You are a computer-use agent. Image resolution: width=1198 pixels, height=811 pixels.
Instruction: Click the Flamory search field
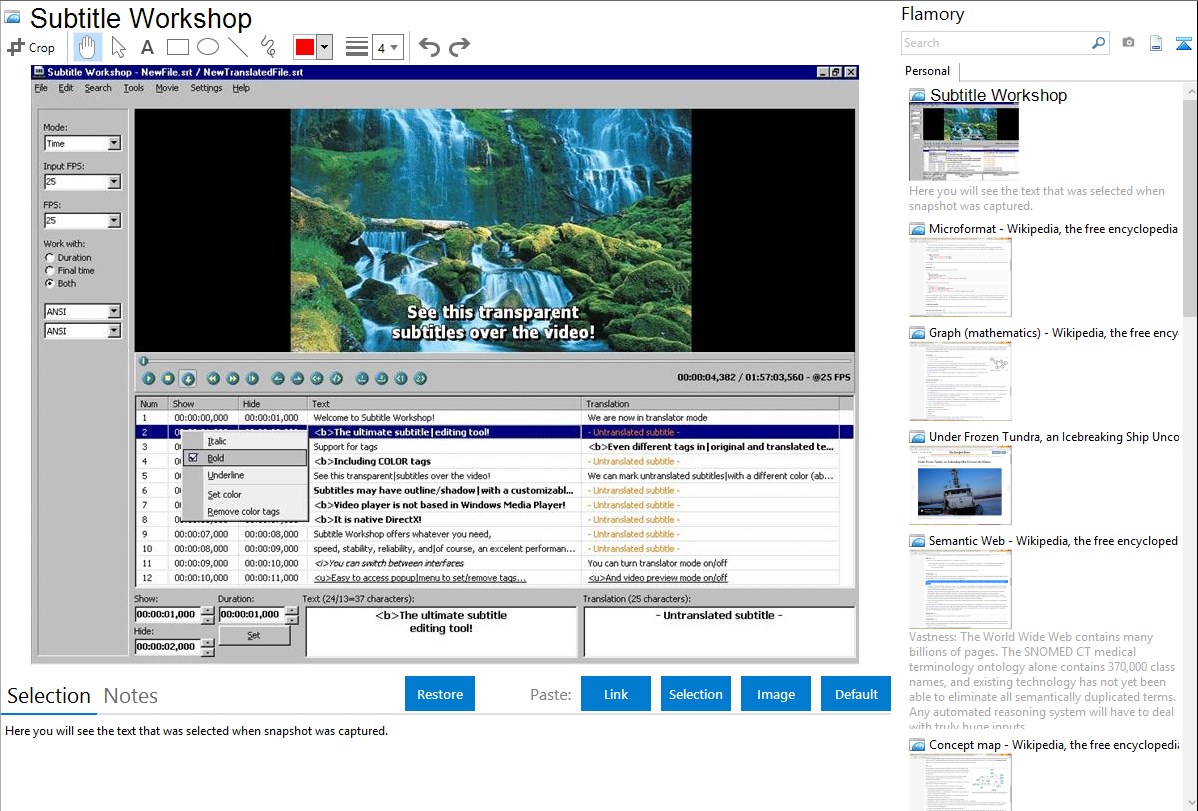click(995, 43)
